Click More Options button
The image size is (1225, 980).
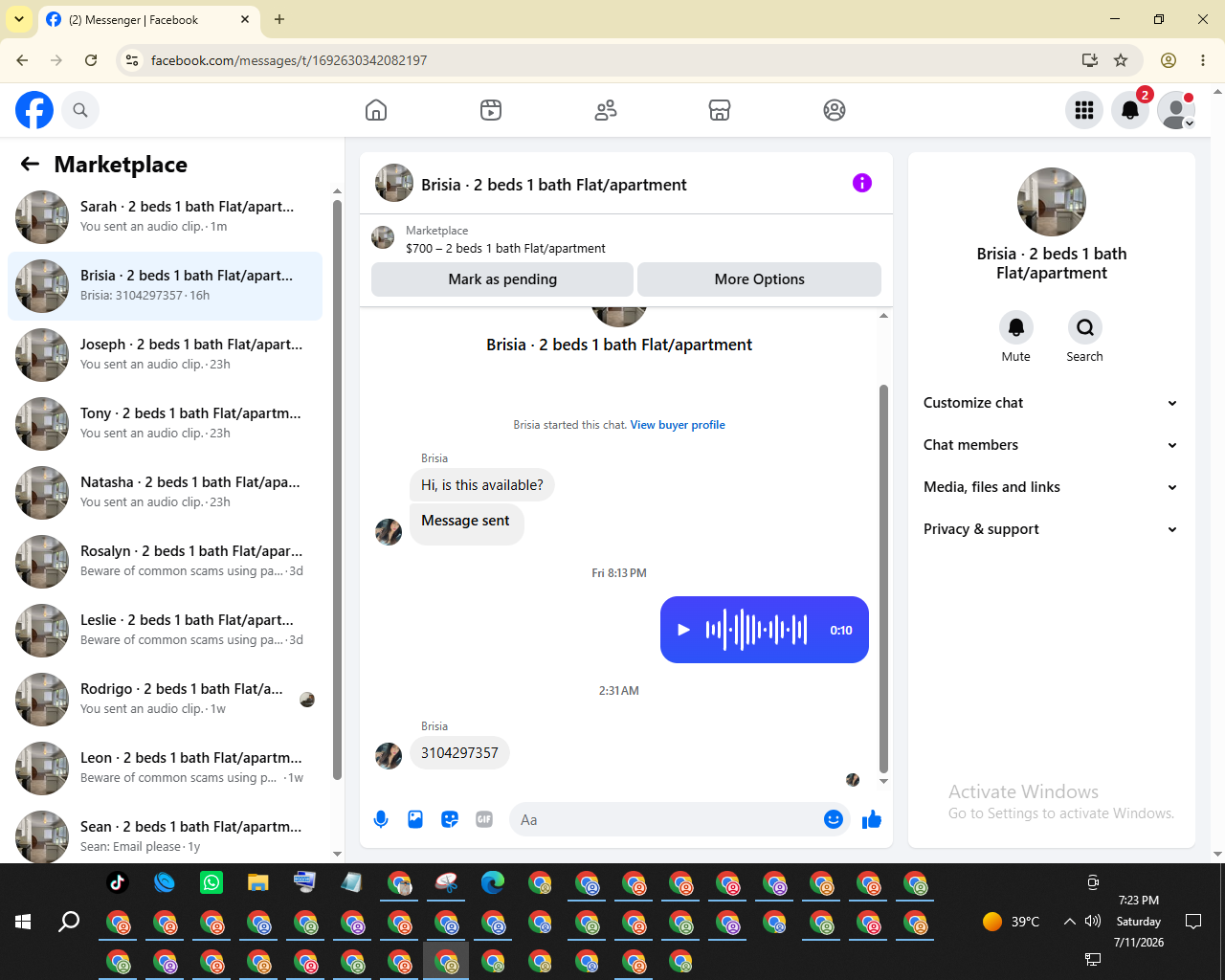[759, 279]
